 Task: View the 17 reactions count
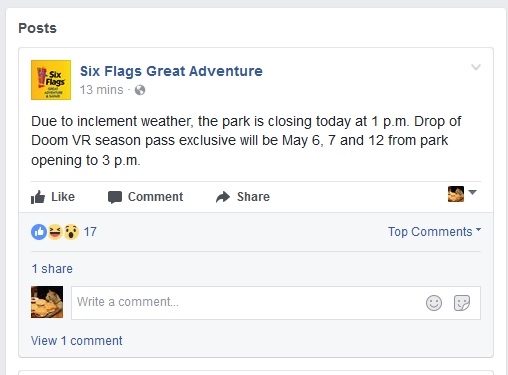point(90,232)
